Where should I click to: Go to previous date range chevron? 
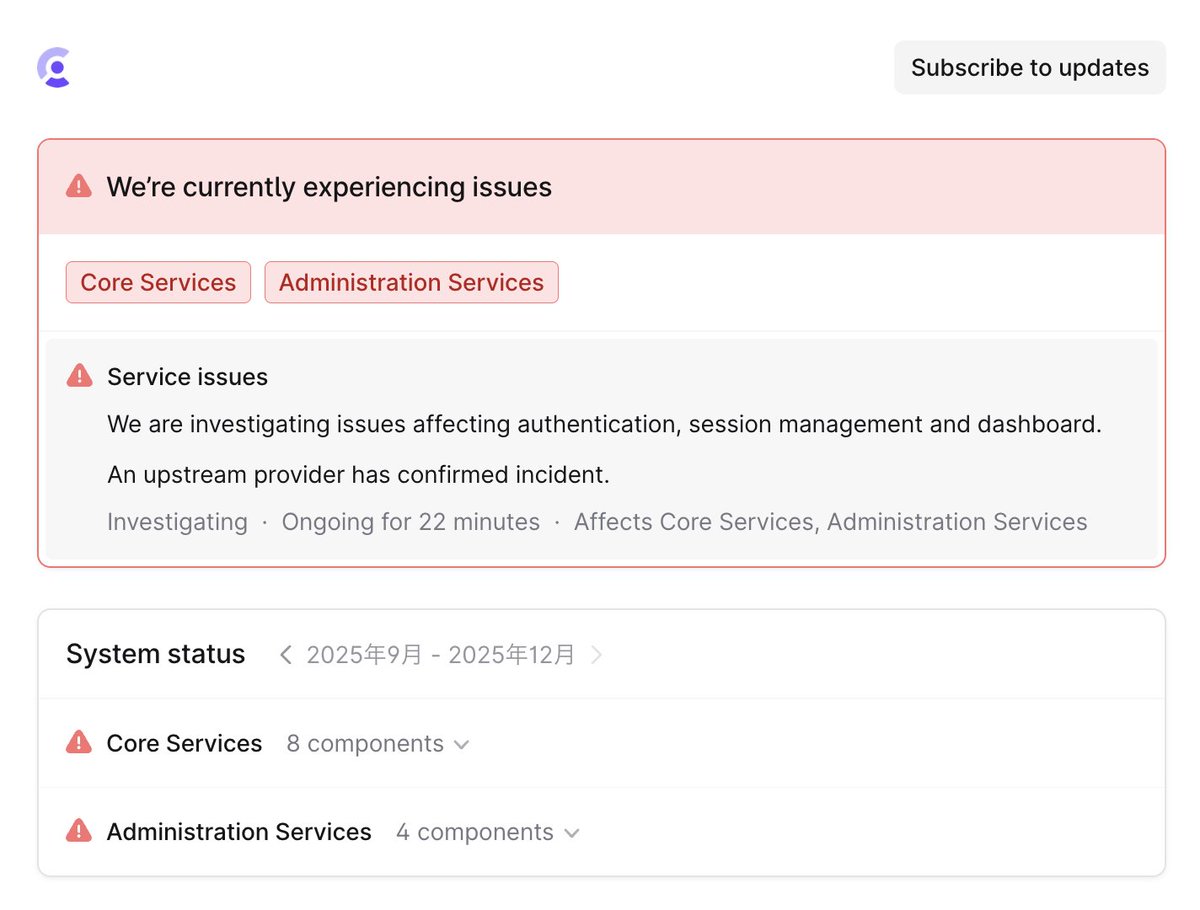(286, 655)
